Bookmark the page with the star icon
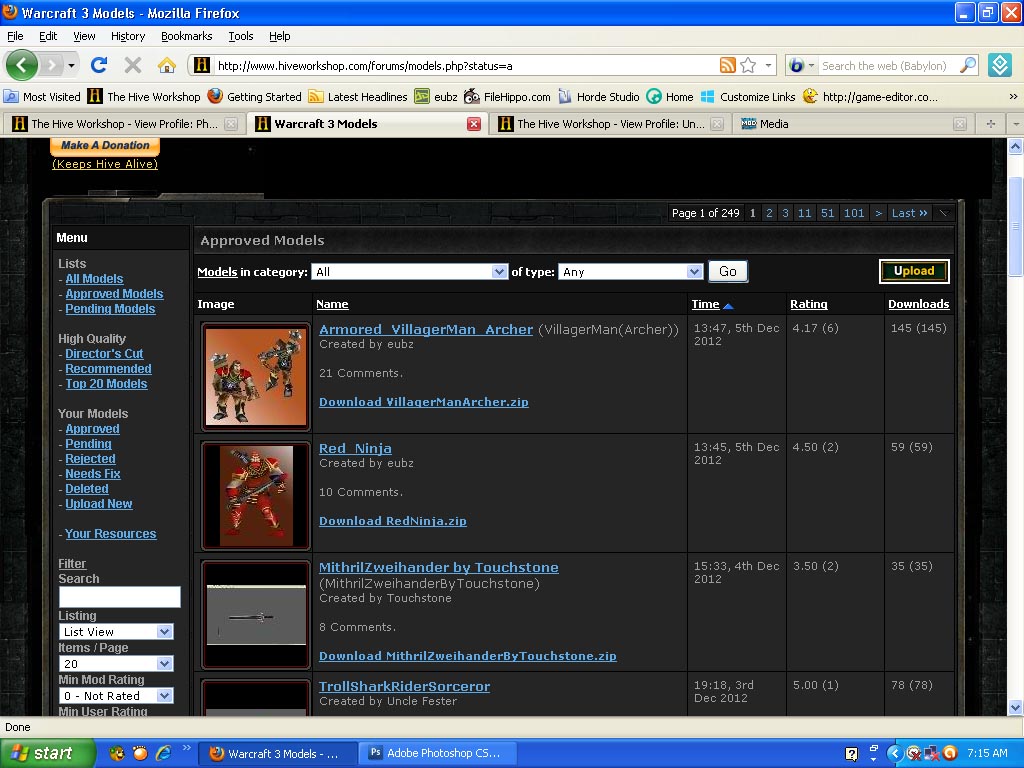Image resolution: width=1024 pixels, height=768 pixels. [748, 65]
